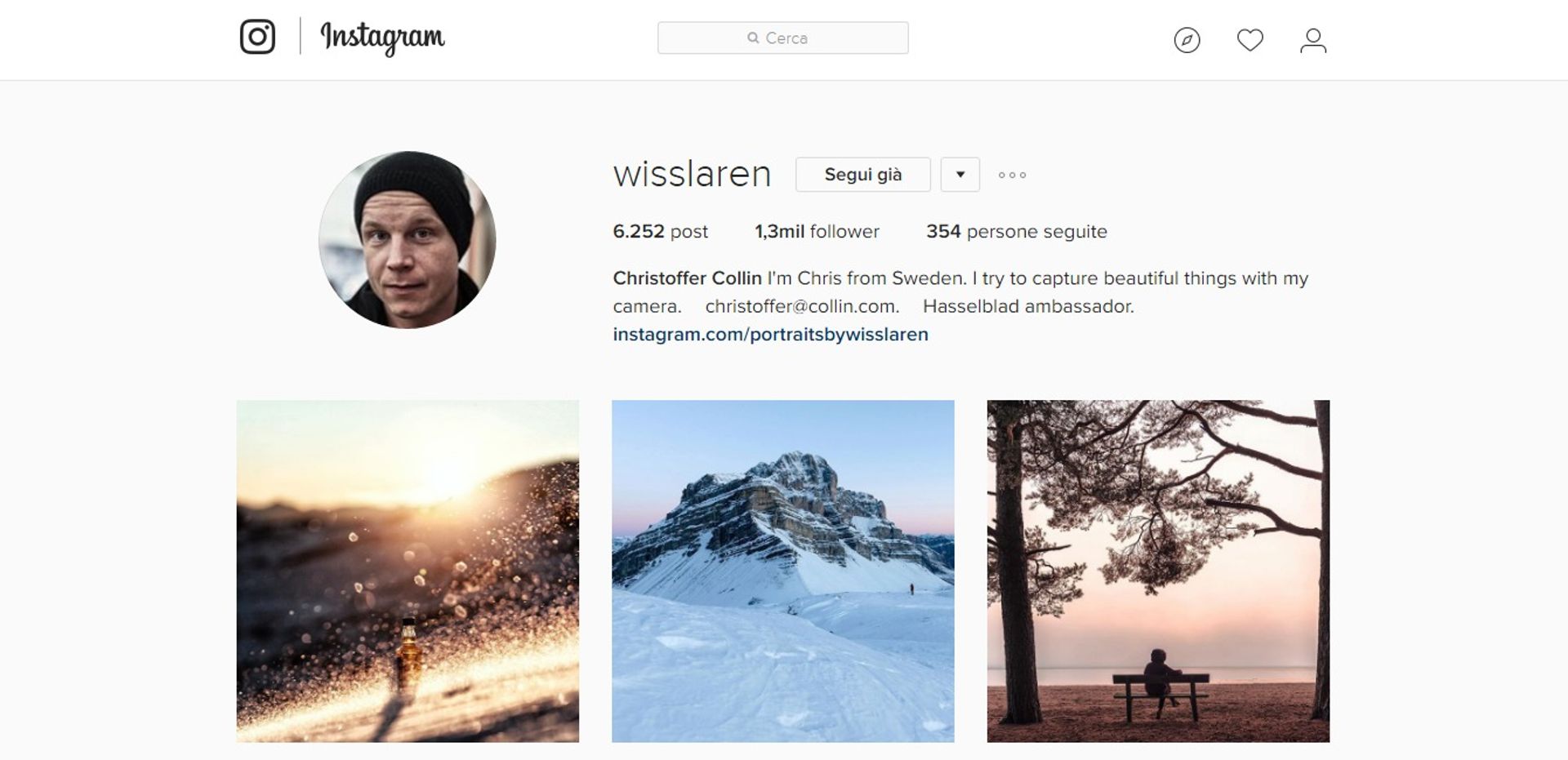
Task: Open the bench under trees photo
Action: tap(1158, 571)
